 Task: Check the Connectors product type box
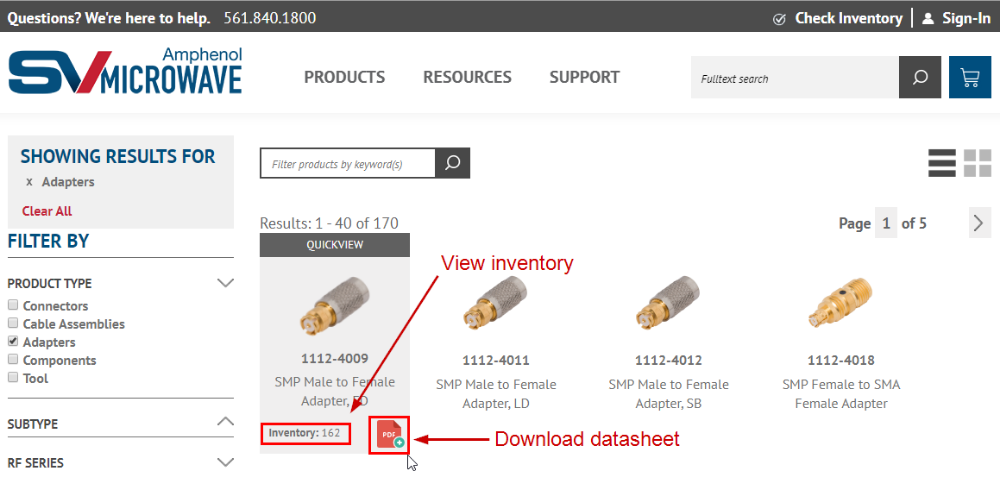pos(13,305)
